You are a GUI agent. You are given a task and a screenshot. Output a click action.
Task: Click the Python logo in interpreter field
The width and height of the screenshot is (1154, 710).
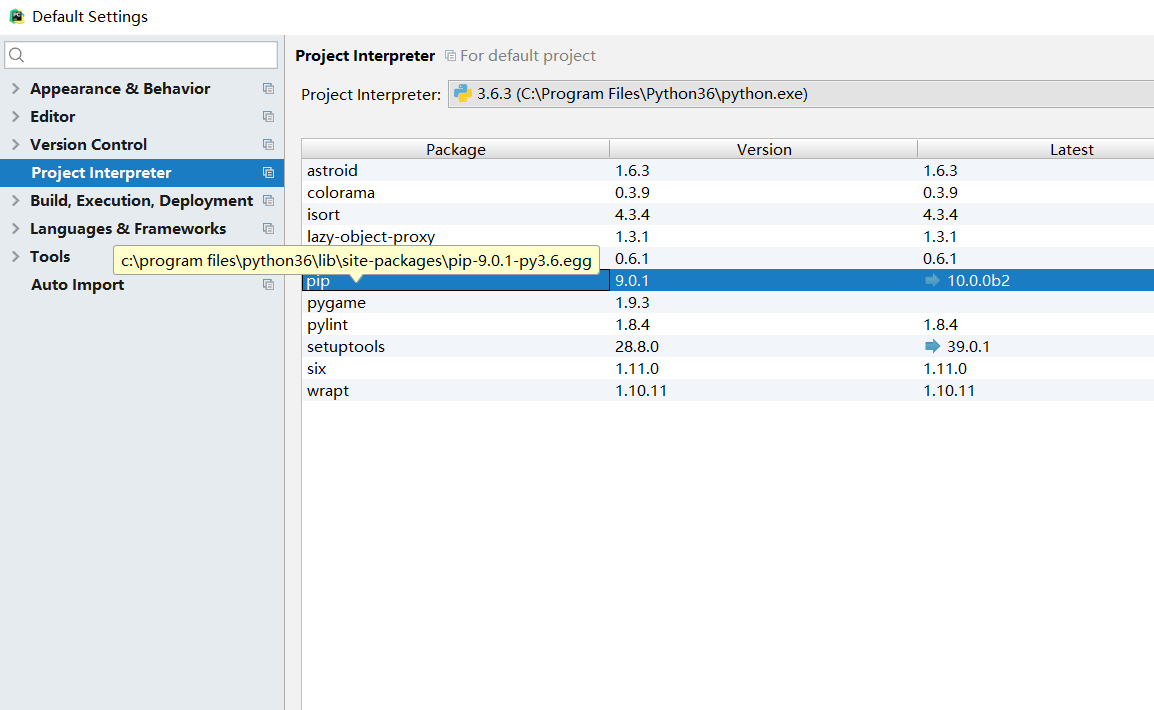(x=463, y=94)
